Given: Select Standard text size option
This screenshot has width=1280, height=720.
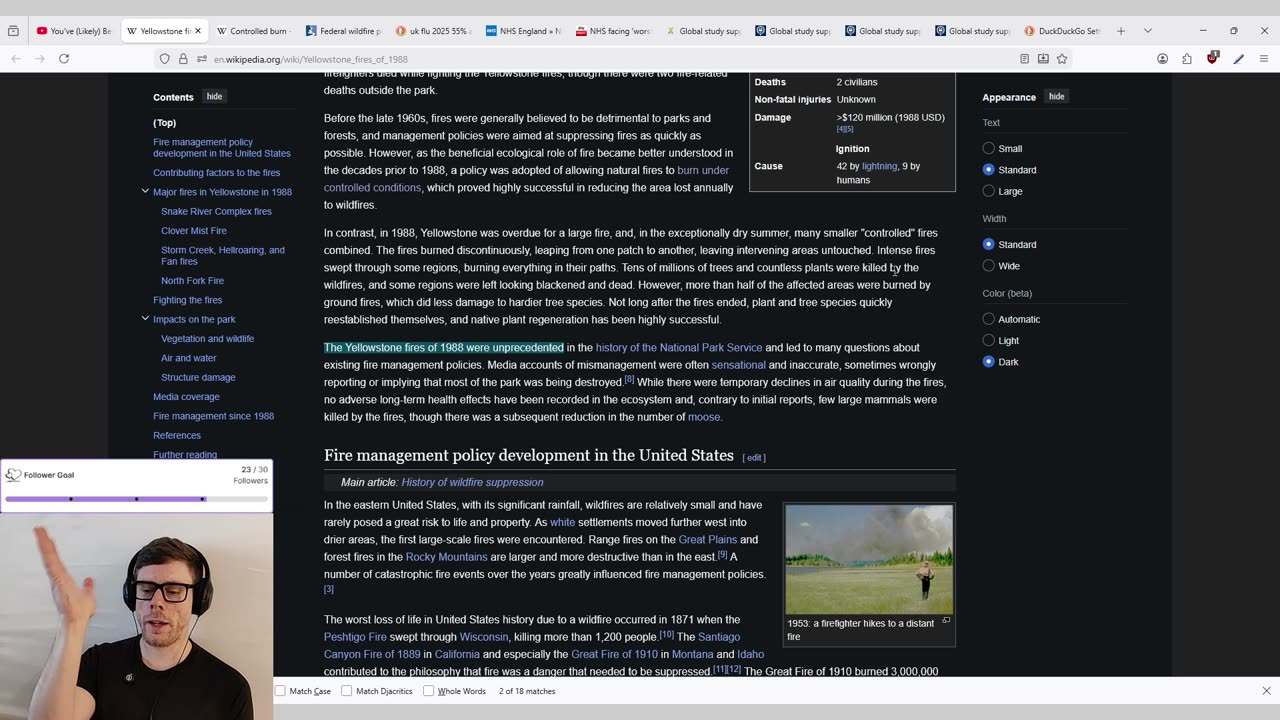Looking at the screenshot, I should pyautogui.click(x=989, y=170).
